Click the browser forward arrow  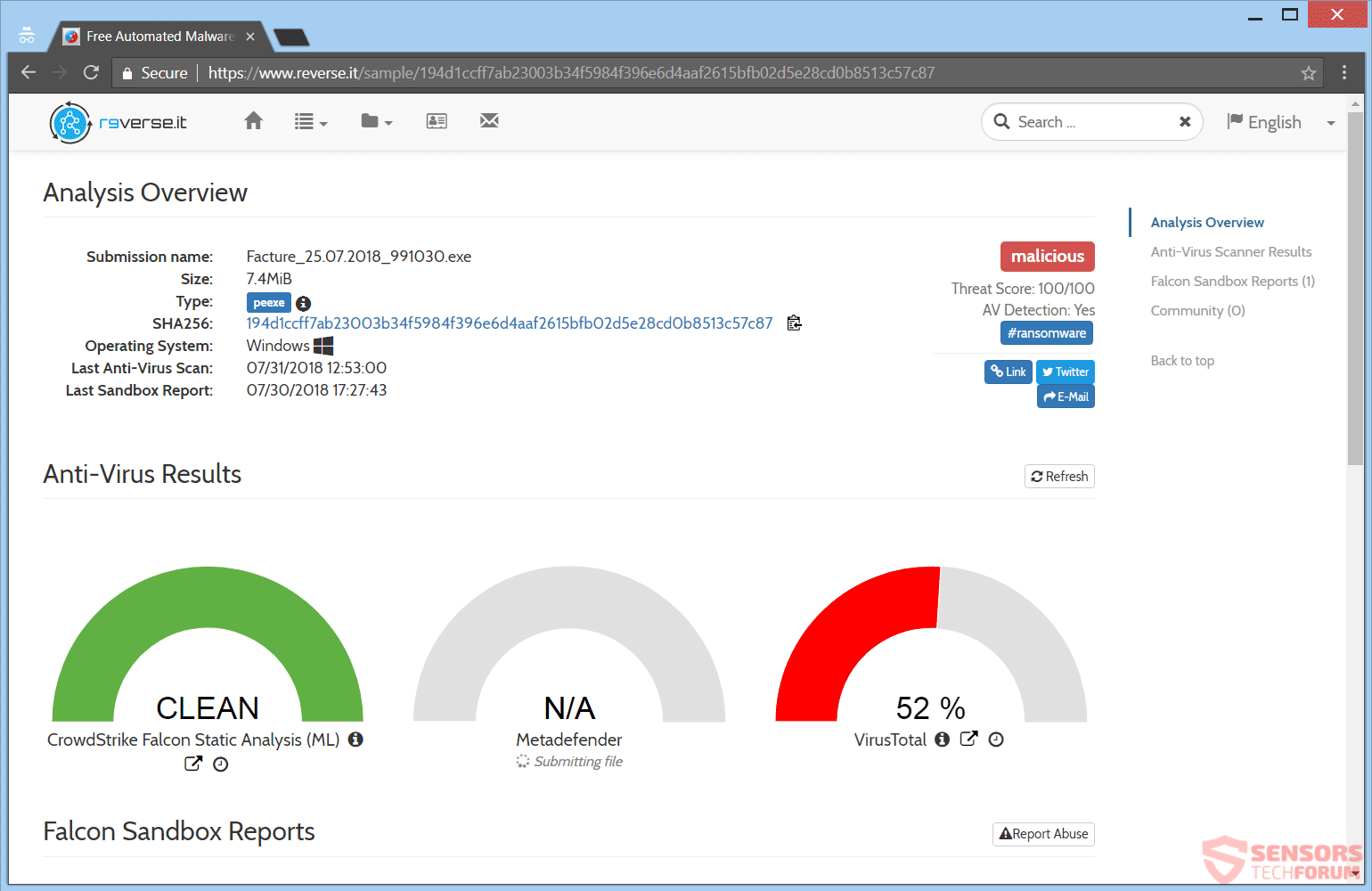[x=60, y=72]
